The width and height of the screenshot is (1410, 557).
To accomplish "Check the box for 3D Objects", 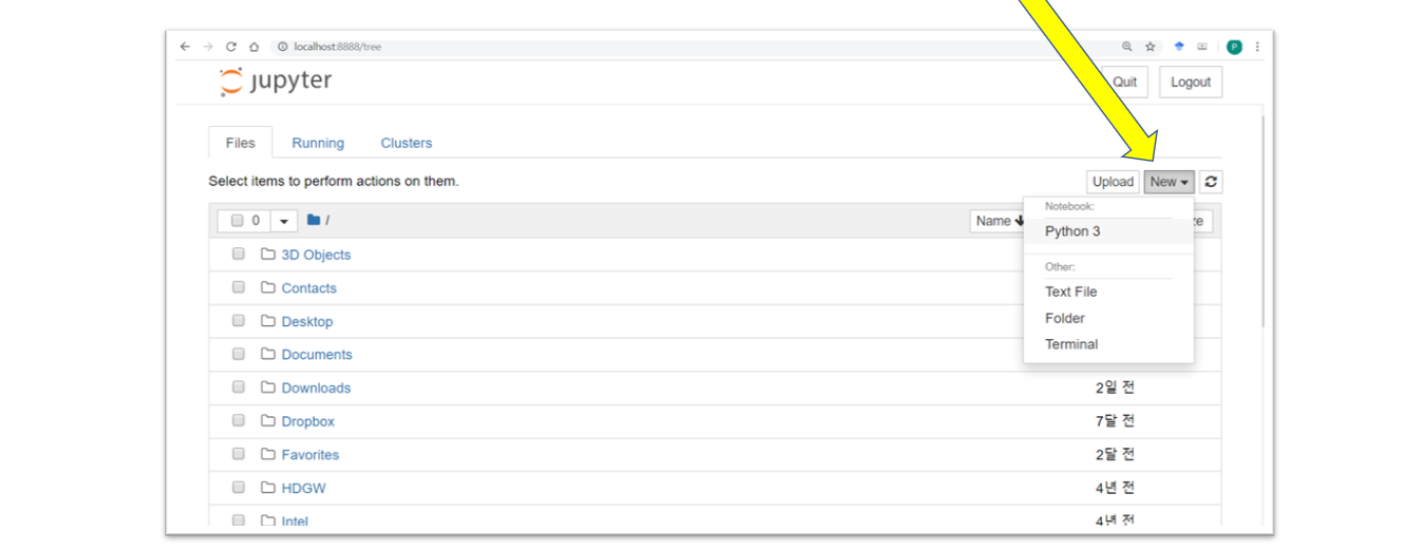I will (238, 254).
